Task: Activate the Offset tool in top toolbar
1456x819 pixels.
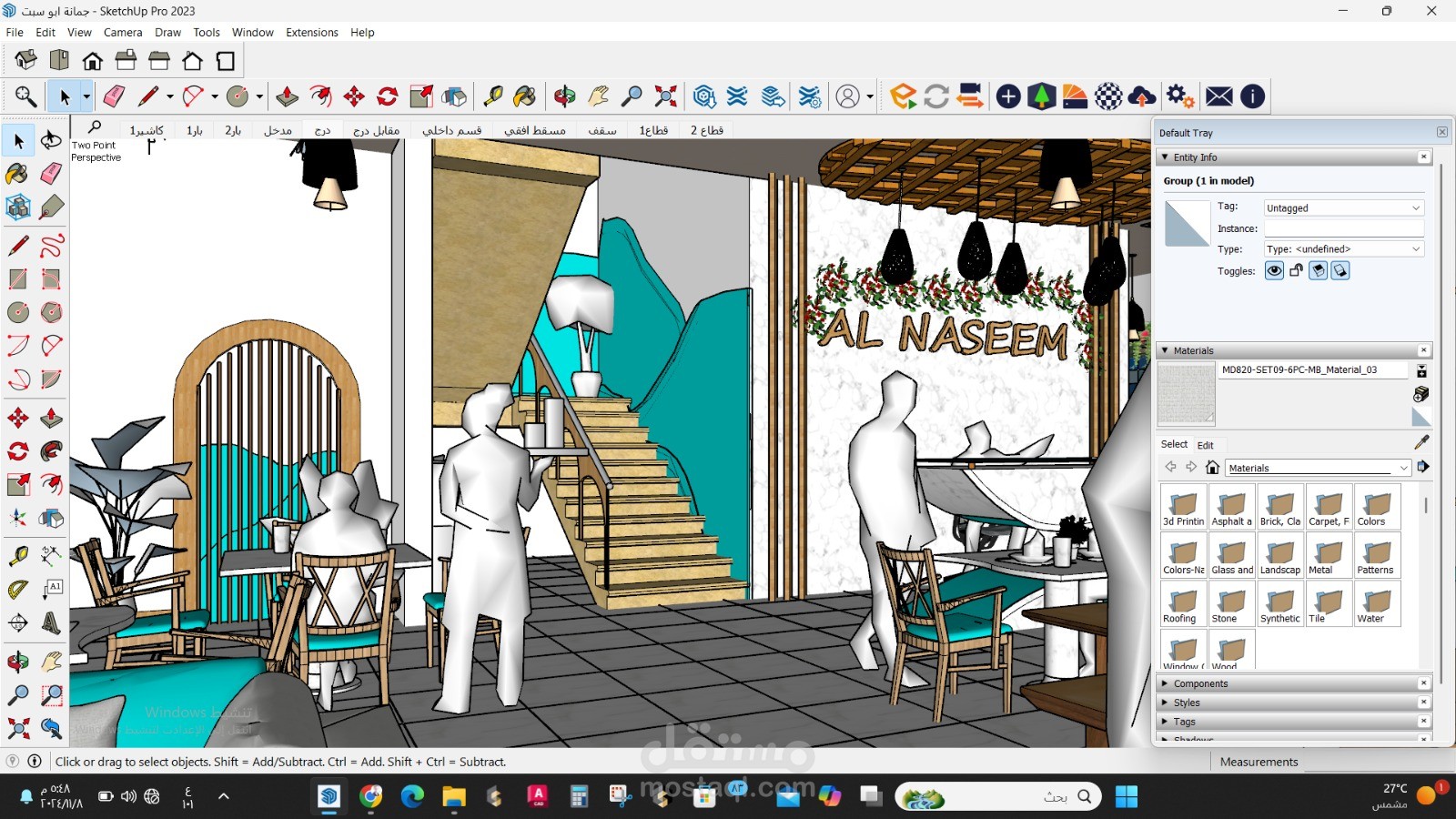Action: (x=320, y=96)
